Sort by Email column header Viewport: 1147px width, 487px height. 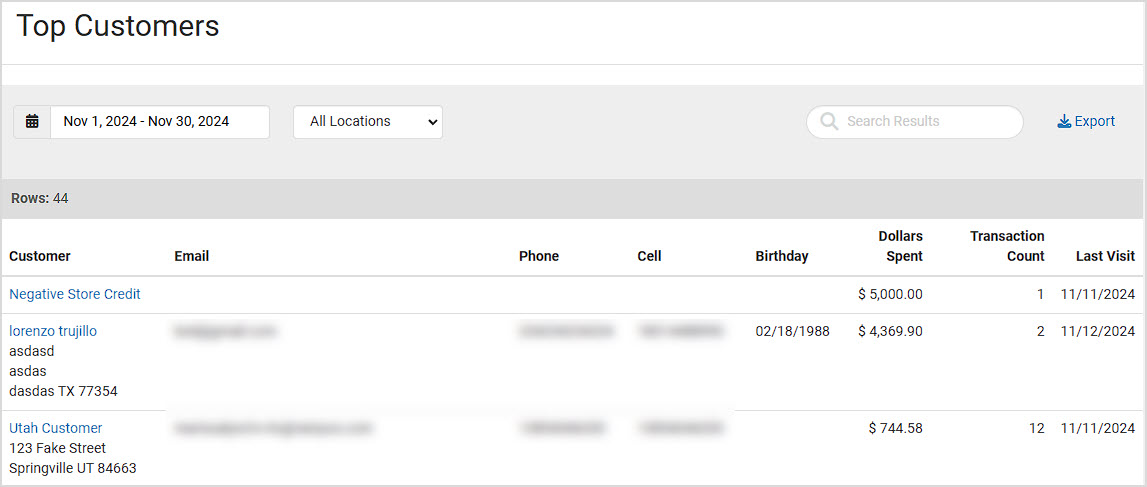(x=192, y=256)
